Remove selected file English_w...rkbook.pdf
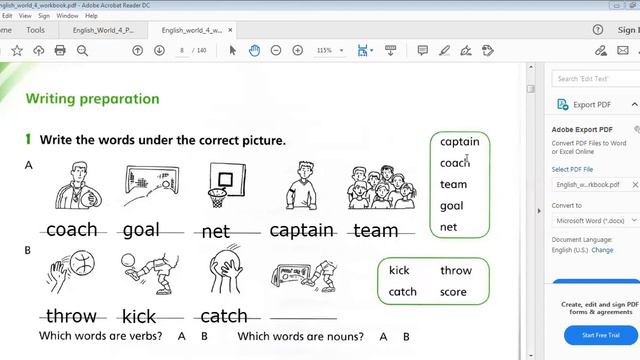Viewport: 640px width, 360px height. (x=635, y=185)
